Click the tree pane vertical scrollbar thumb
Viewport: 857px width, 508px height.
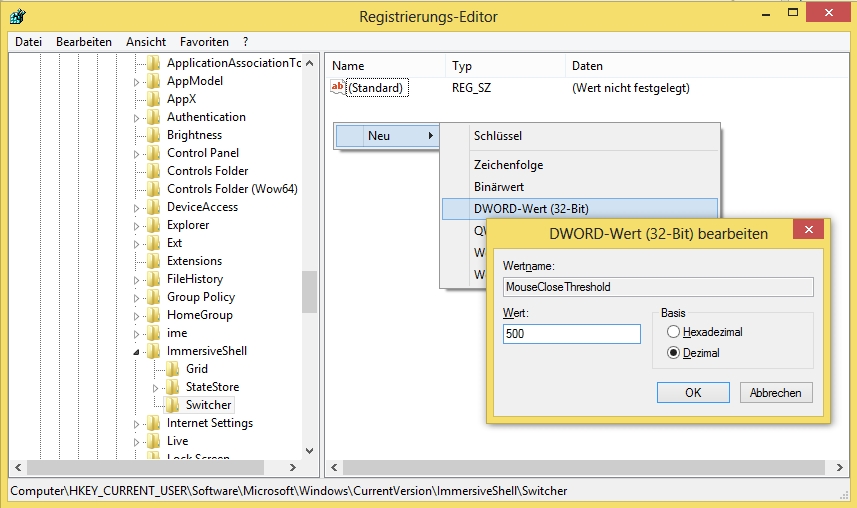pyautogui.click(x=309, y=292)
